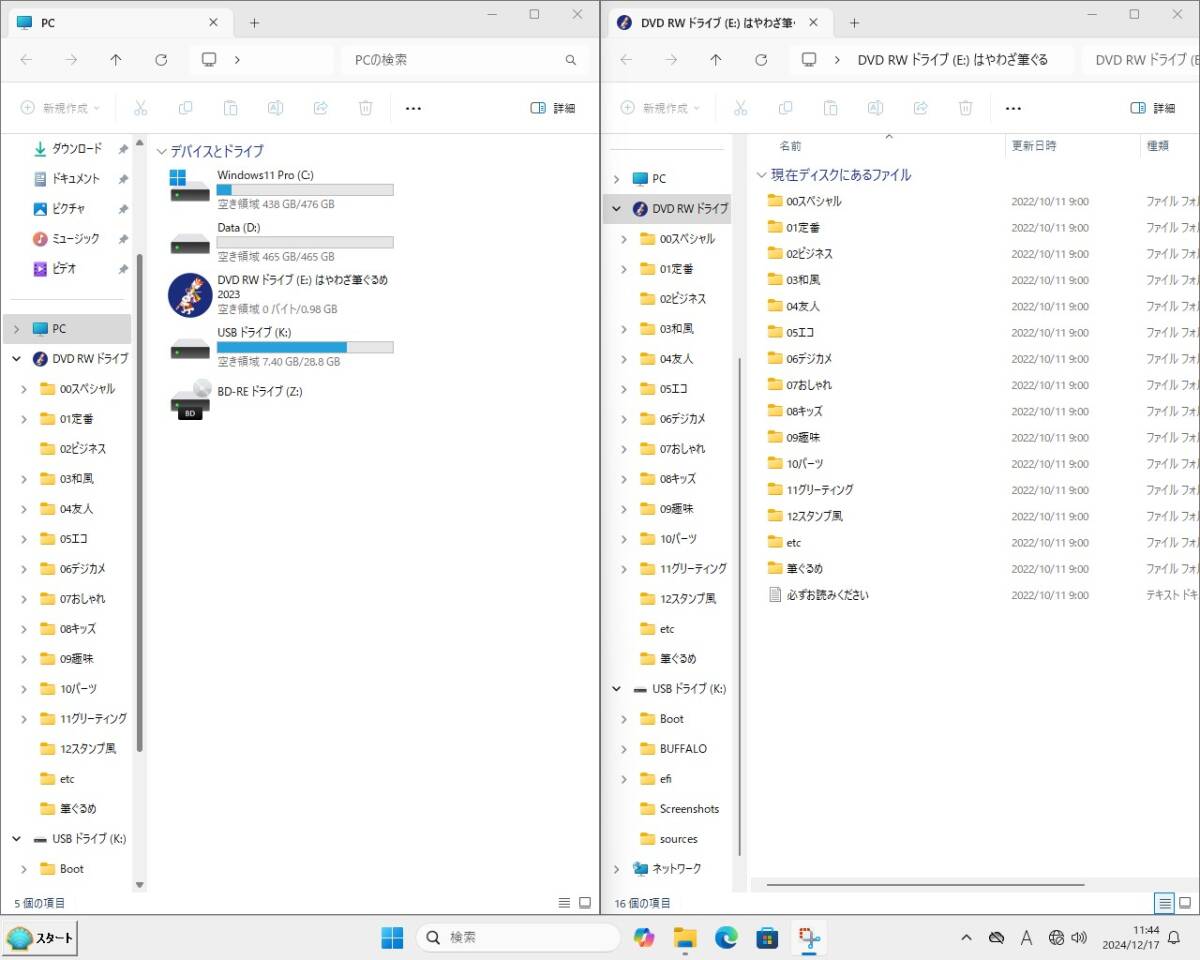Screen dimensions: 1200x960
Task: Click the Windows Start logo on taskbar
Action: click(x=392, y=937)
